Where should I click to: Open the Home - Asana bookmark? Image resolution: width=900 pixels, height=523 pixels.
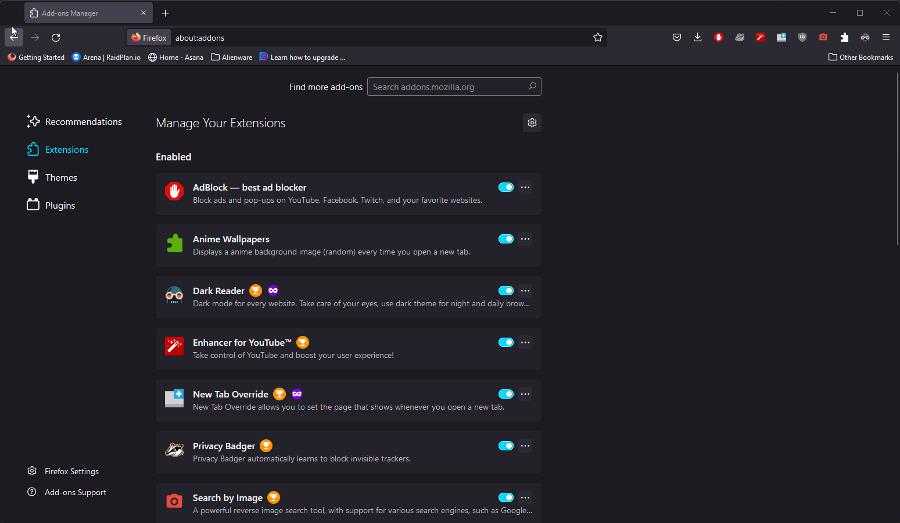point(176,57)
